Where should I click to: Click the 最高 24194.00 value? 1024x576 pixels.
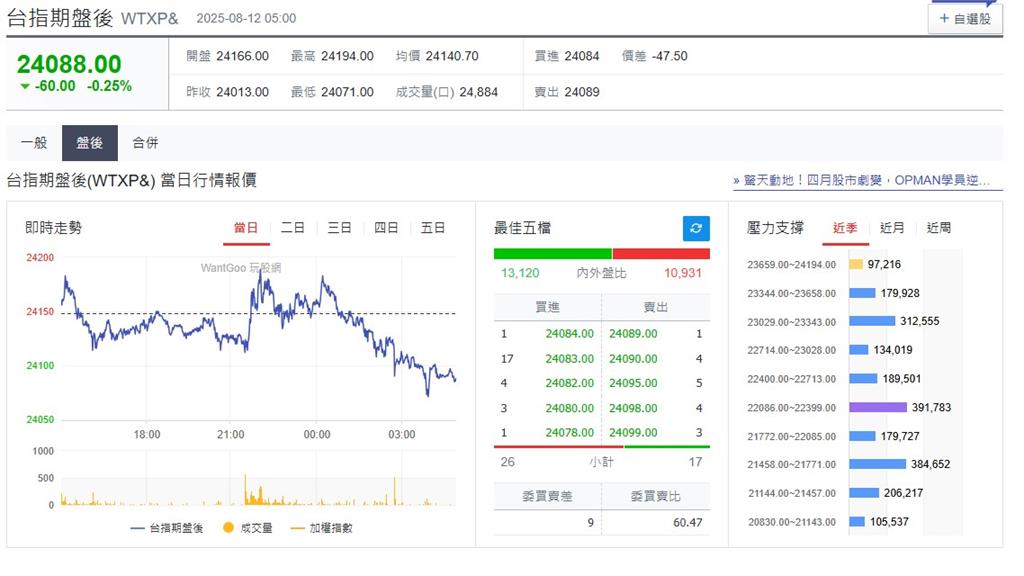point(347,56)
